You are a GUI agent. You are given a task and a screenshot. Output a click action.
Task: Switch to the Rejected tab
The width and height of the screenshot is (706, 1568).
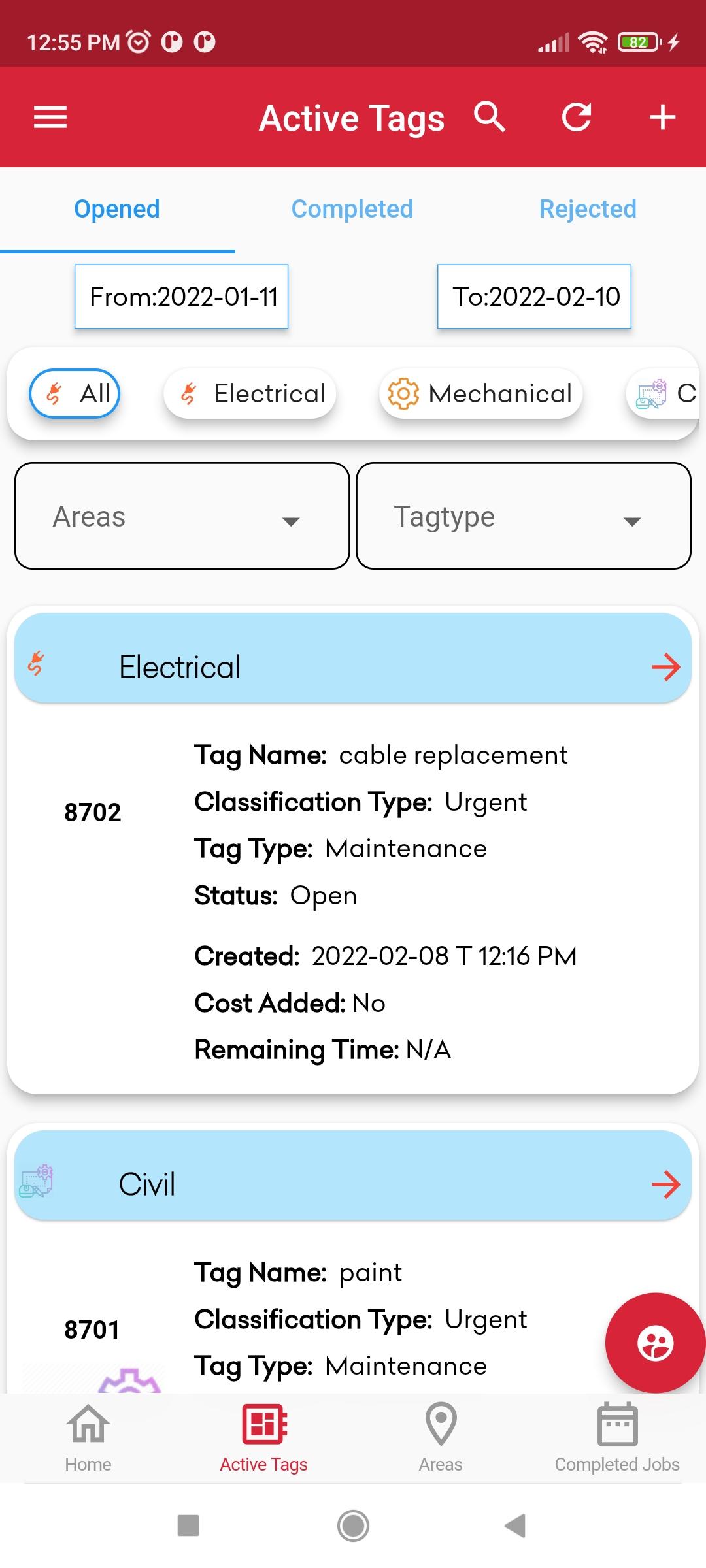[588, 209]
